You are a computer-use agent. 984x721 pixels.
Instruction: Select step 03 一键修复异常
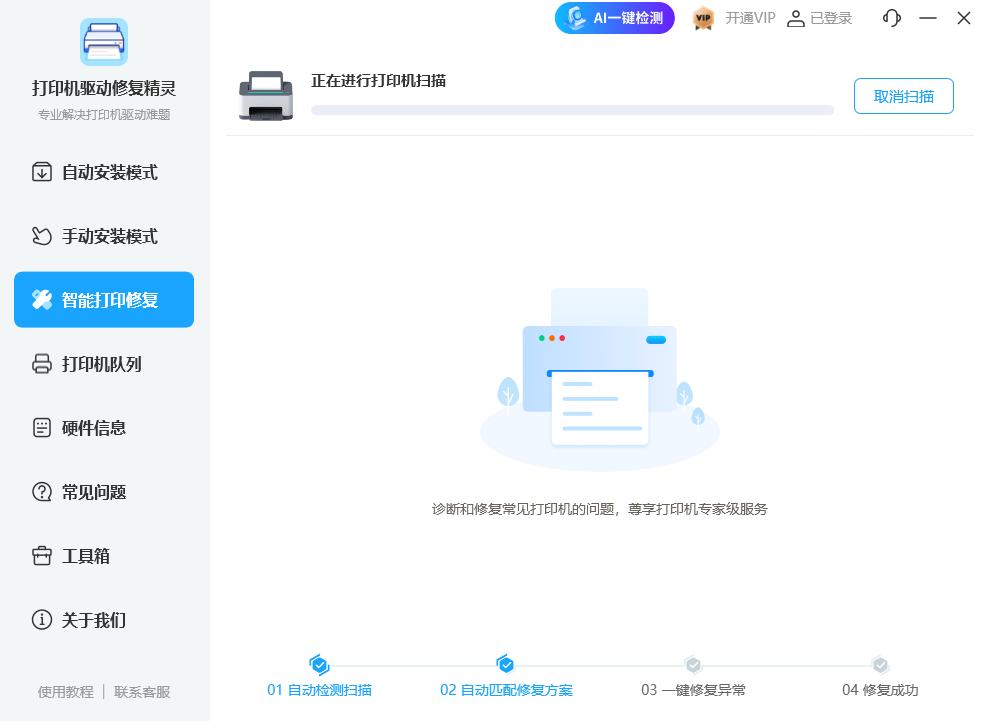694,690
